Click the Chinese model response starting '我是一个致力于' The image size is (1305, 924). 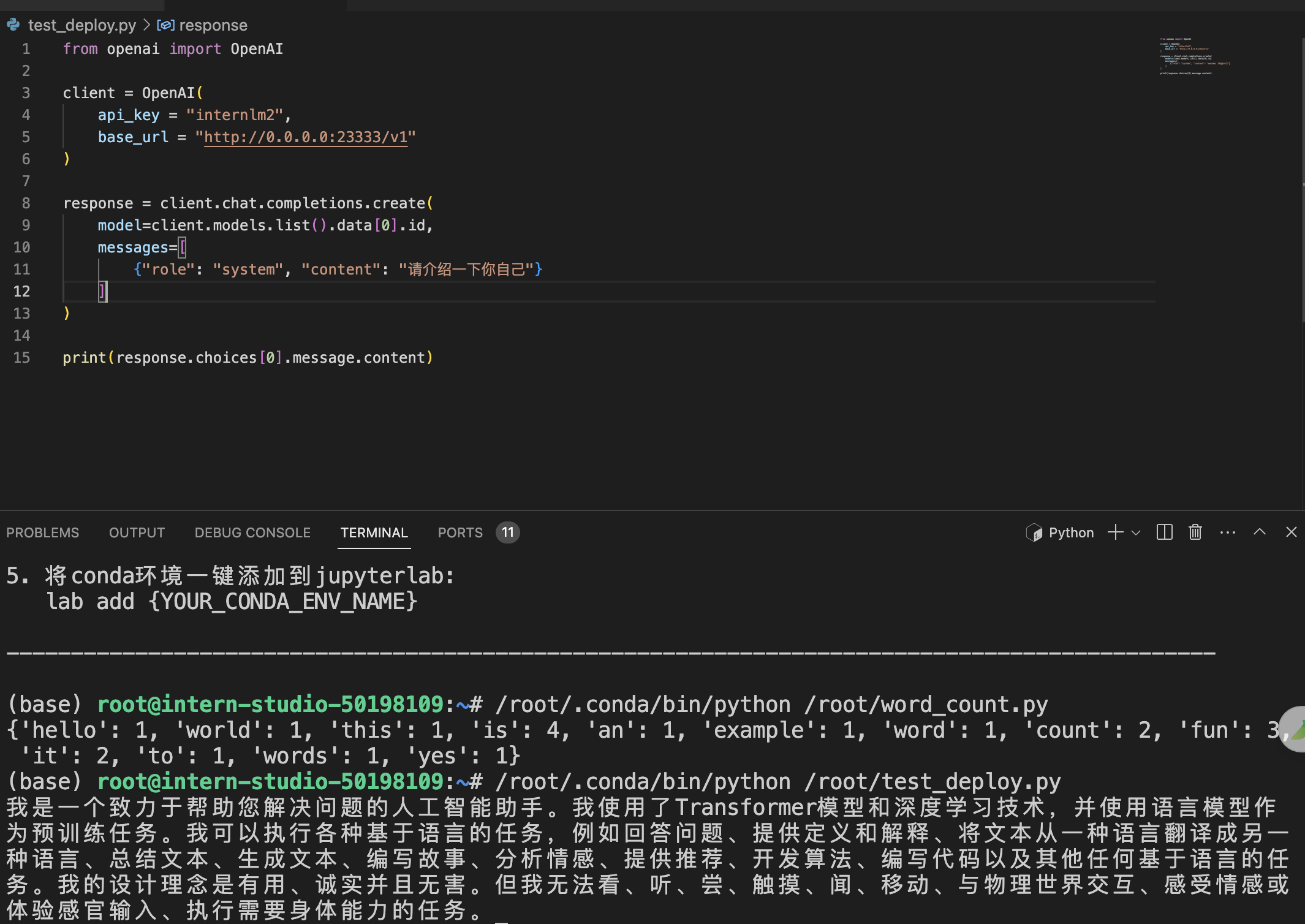648,859
